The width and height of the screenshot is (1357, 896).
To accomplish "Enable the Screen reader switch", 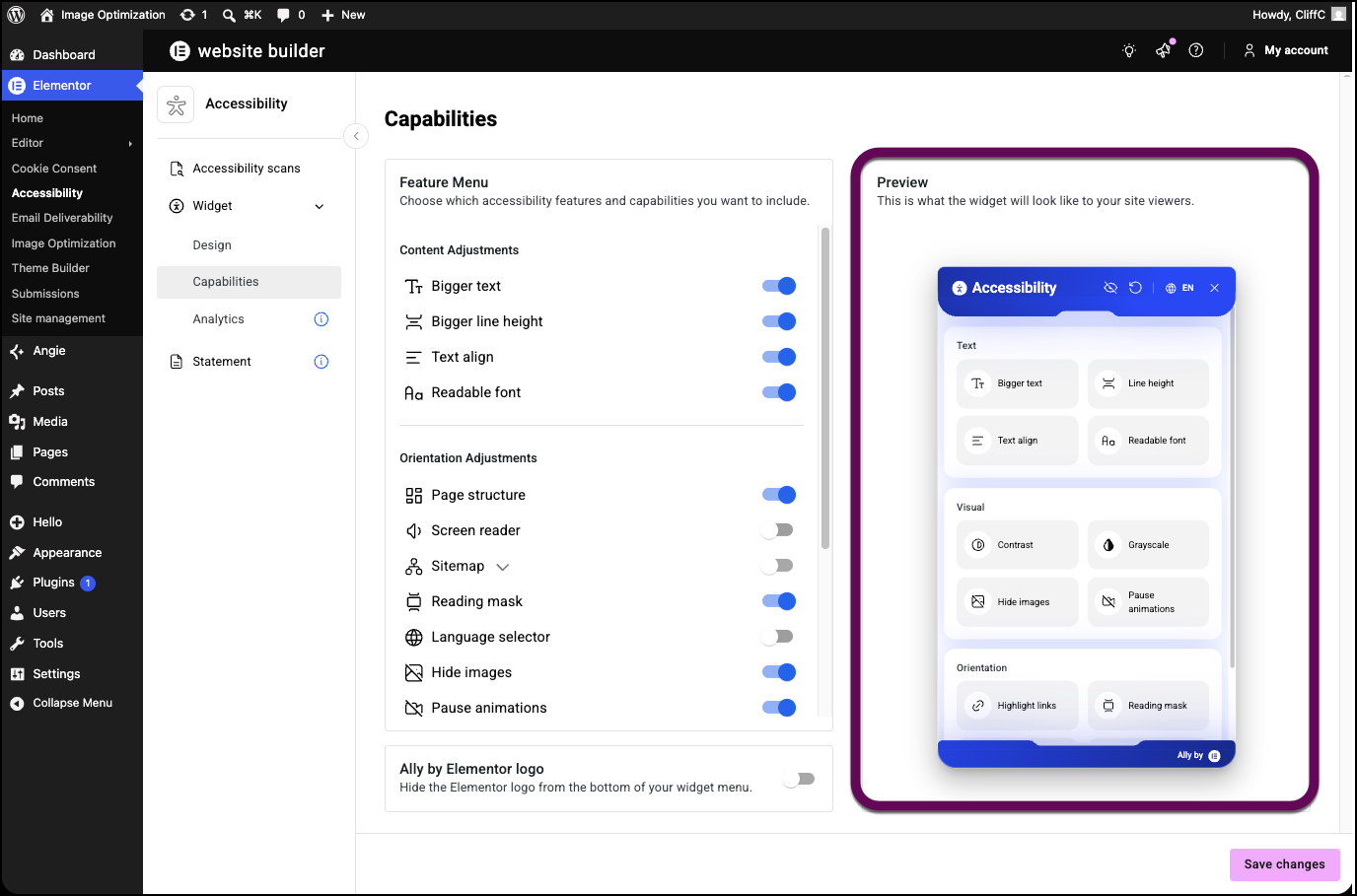I will click(x=777, y=530).
